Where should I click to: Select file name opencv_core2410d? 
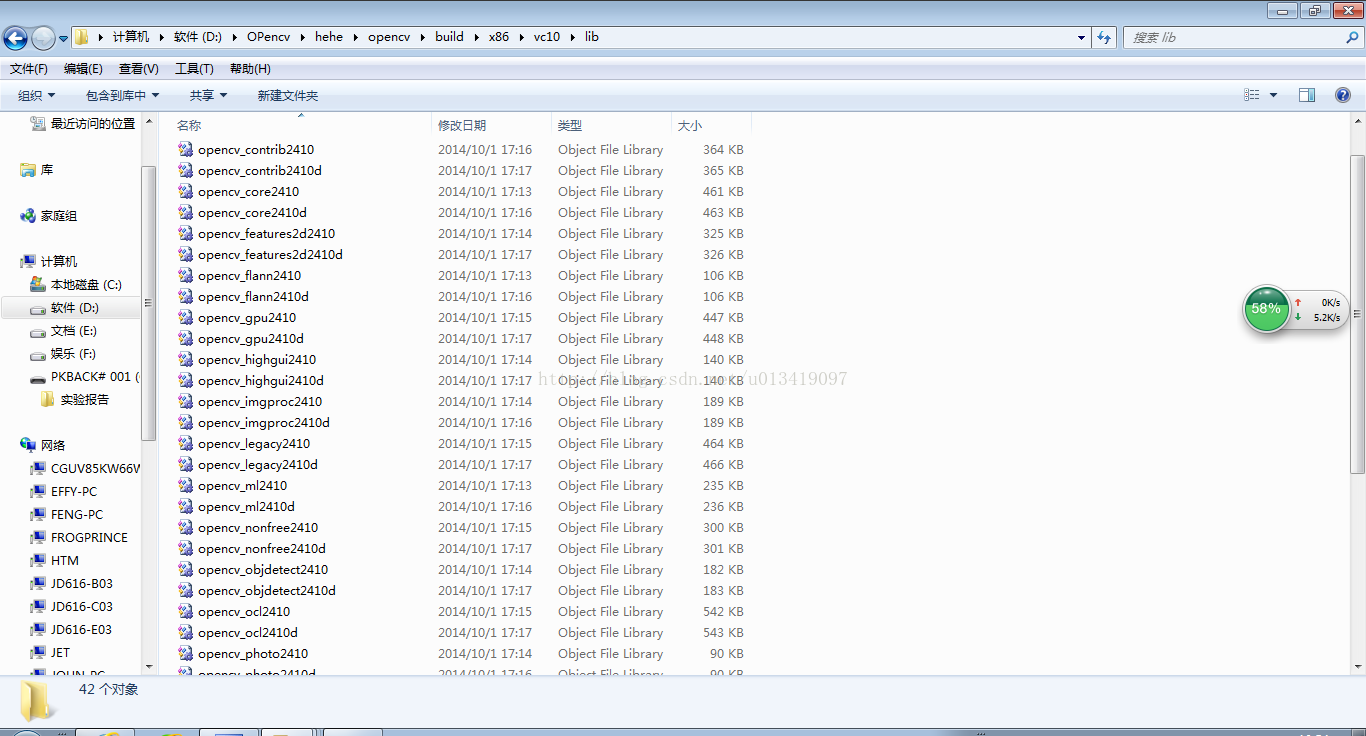252,212
